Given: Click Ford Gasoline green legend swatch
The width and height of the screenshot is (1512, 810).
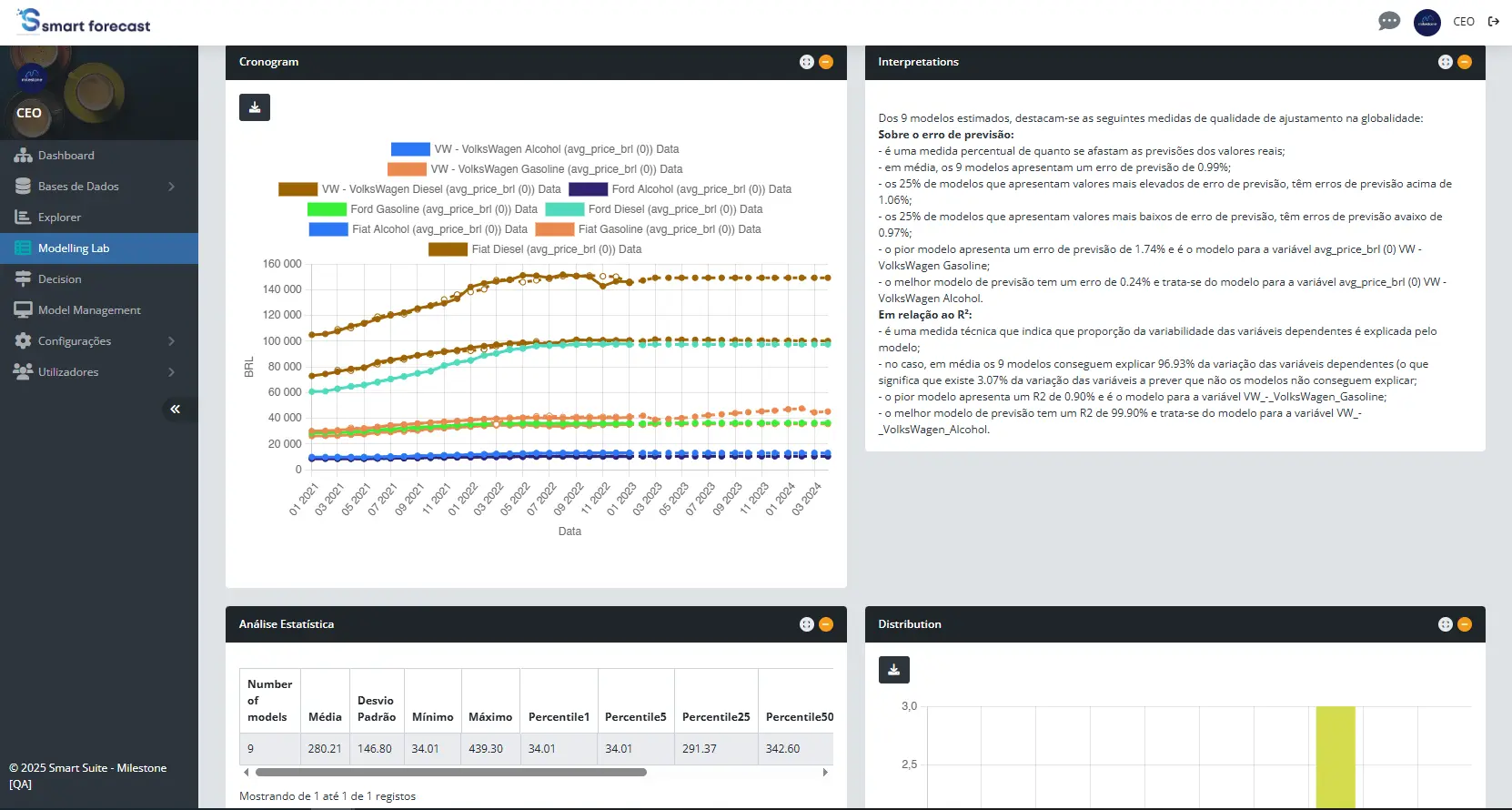Looking at the screenshot, I should tap(327, 209).
